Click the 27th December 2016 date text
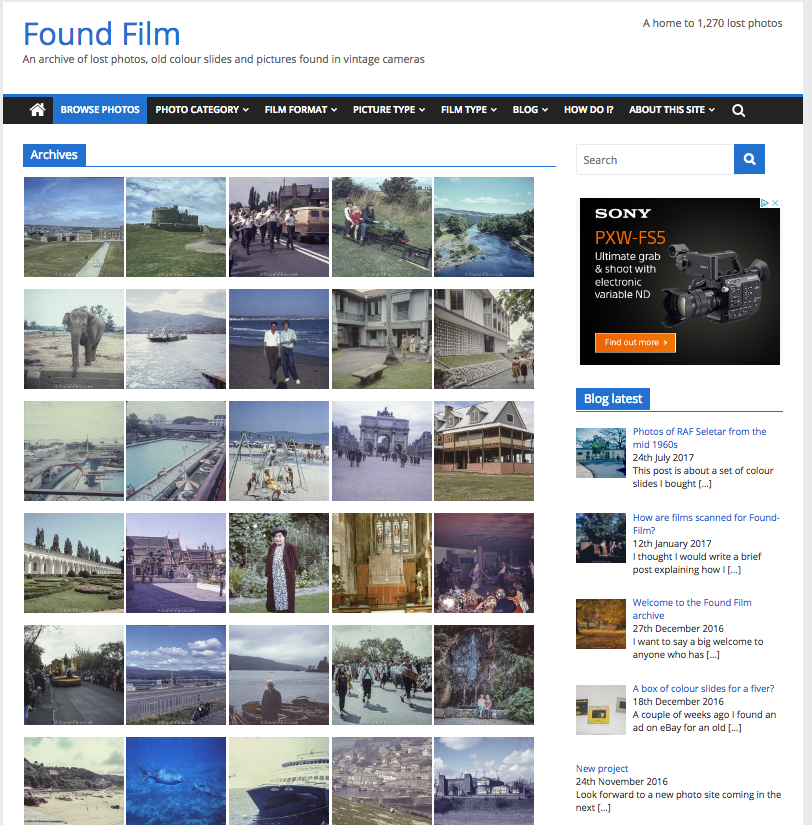The width and height of the screenshot is (812, 825). click(x=678, y=629)
